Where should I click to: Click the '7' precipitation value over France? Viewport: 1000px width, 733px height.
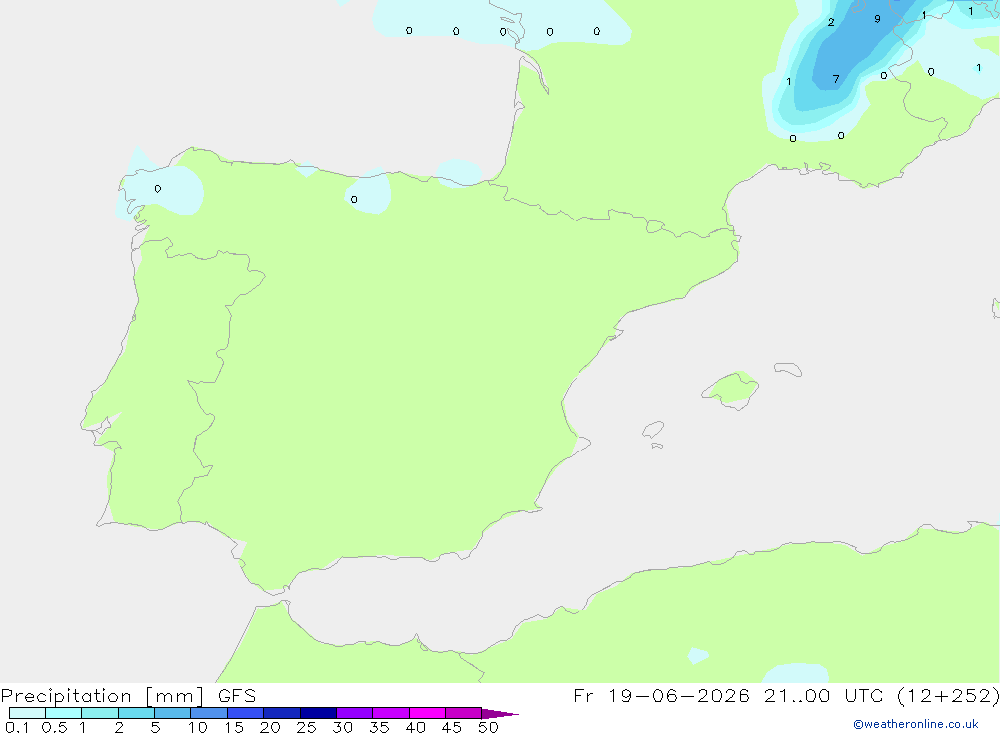(835, 79)
